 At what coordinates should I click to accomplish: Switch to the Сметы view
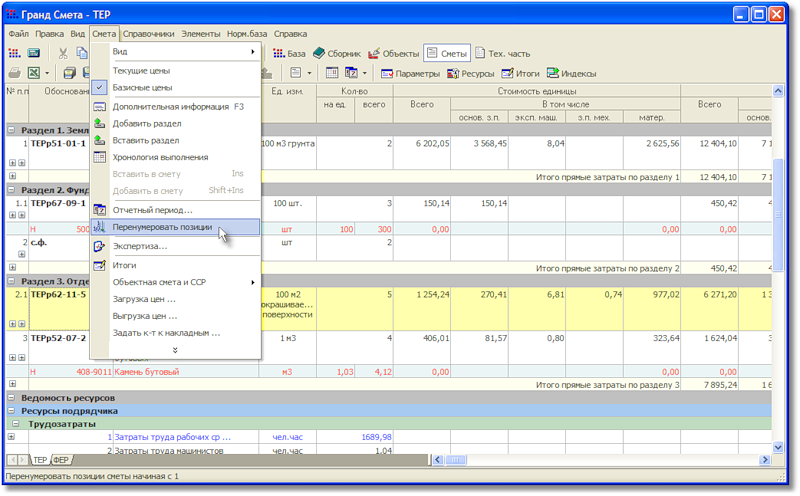pos(447,54)
